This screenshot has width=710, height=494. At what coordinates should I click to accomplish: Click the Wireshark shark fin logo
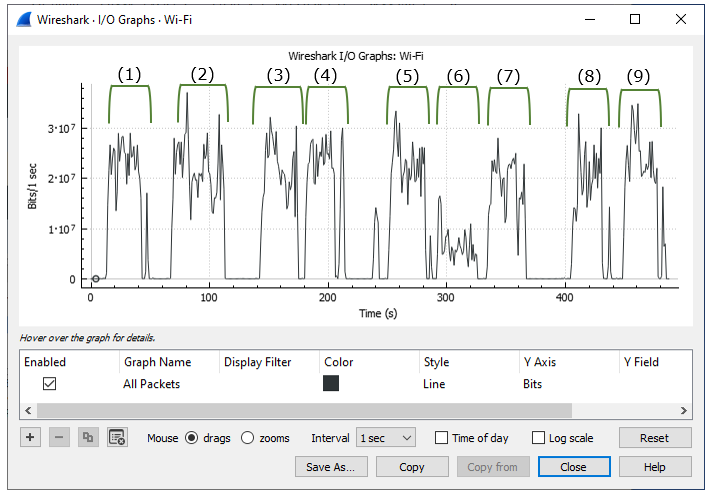click(x=24, y=20)
